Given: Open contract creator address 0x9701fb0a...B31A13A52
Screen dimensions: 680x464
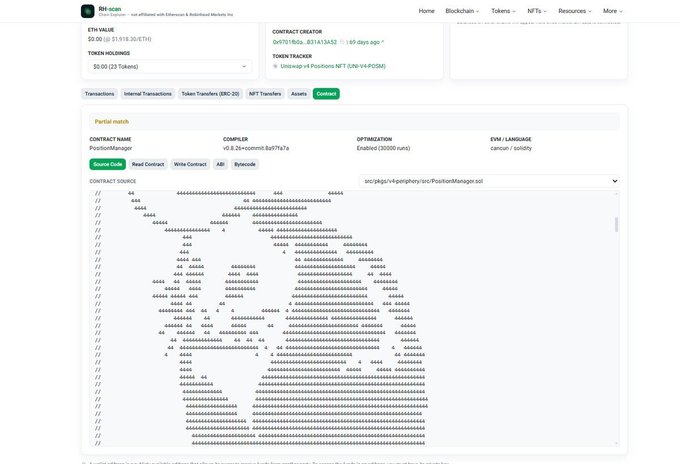Looking at the screenshot, I should point(304,42).
